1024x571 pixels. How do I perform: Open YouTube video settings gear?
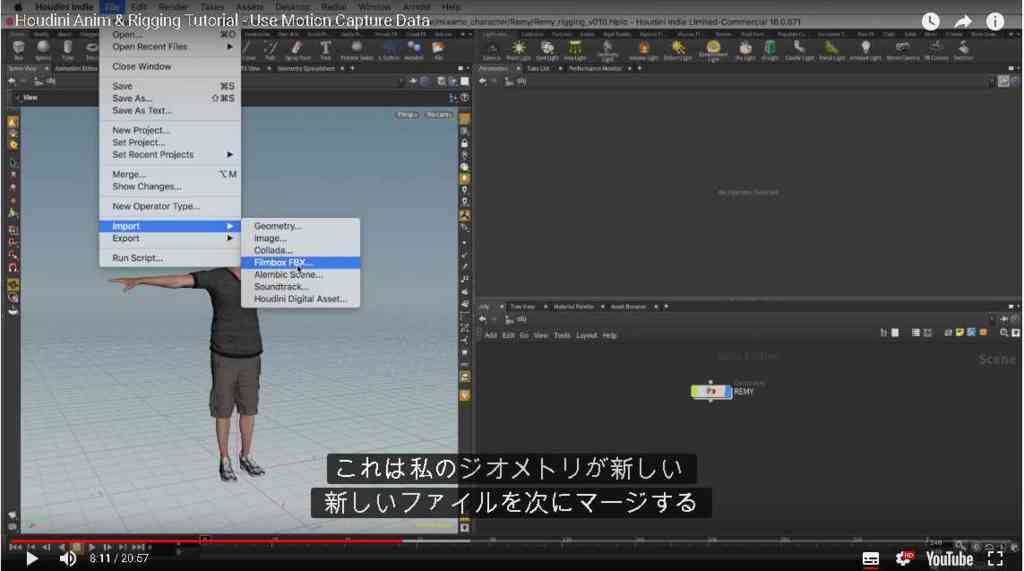coord(904,559)
